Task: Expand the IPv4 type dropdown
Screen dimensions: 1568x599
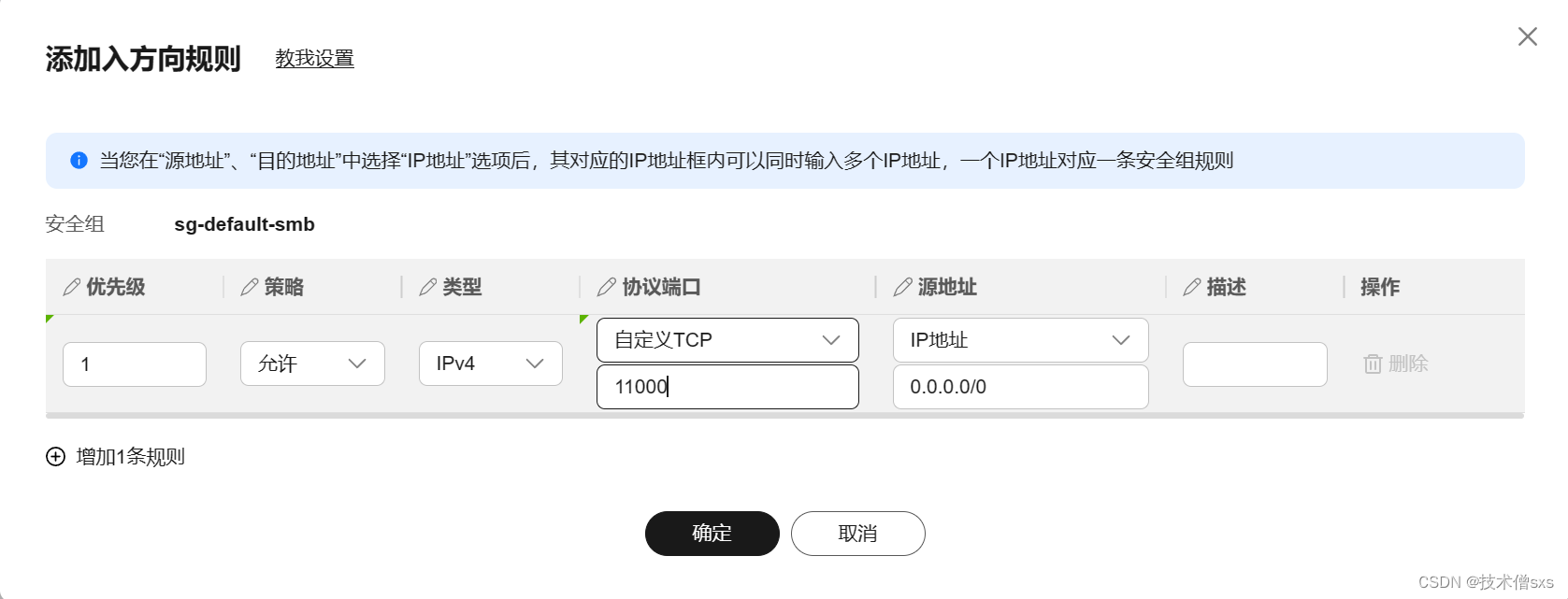Action: [491, 364]
